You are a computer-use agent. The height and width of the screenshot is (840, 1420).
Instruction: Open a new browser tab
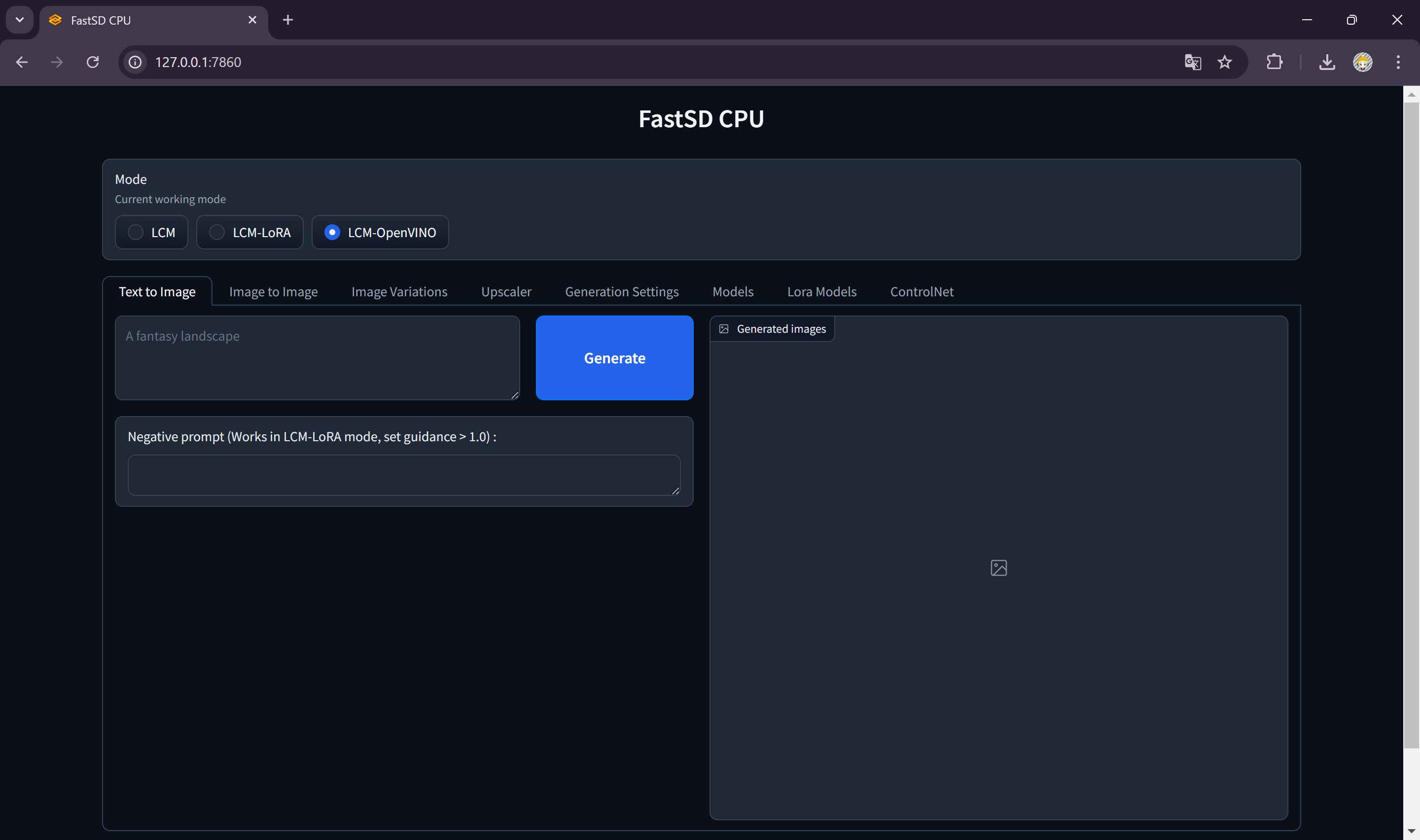click(x=287, y=20)
